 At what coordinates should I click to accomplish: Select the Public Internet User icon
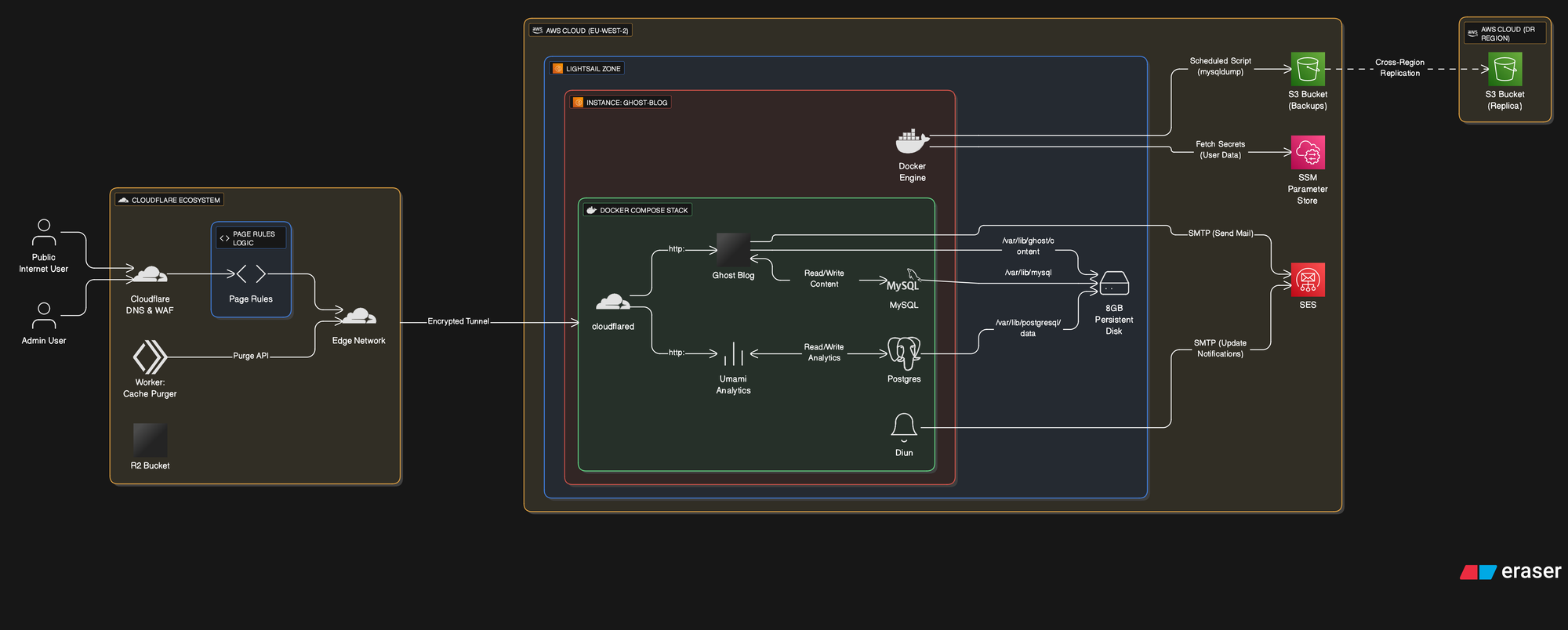coord(44,233)
